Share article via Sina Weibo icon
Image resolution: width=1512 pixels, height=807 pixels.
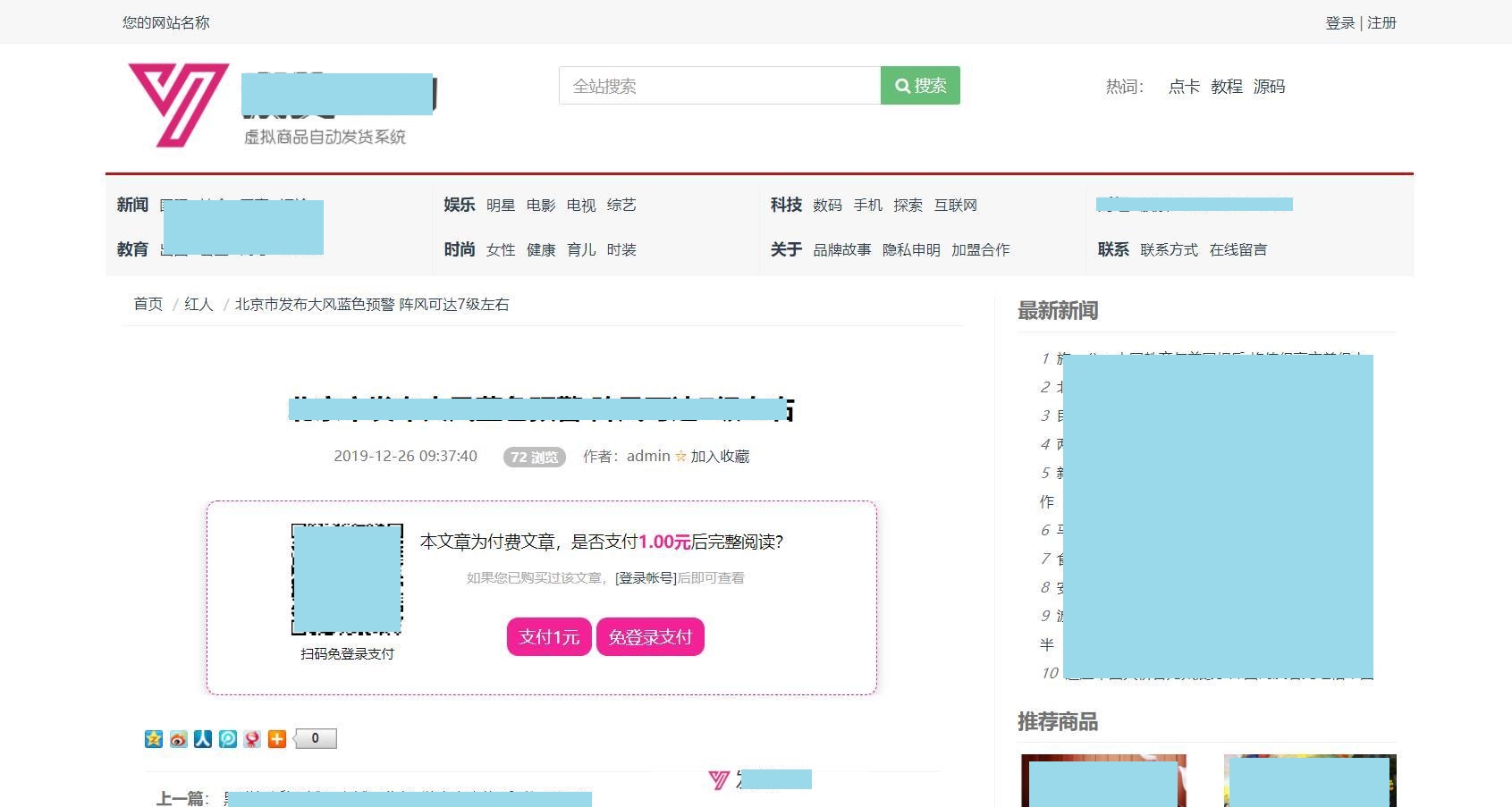(179, 739)
